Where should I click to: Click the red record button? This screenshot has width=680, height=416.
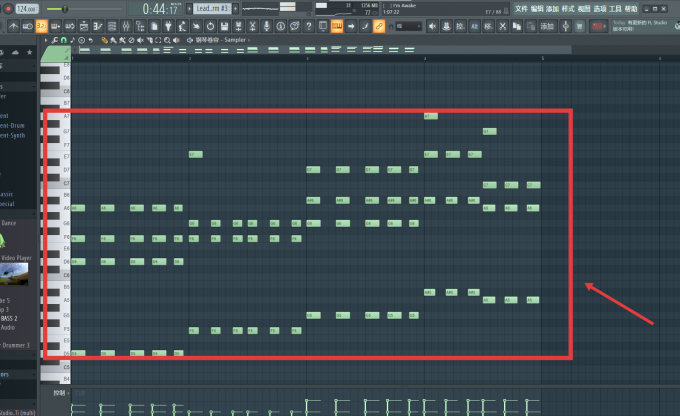pos(8,9)
